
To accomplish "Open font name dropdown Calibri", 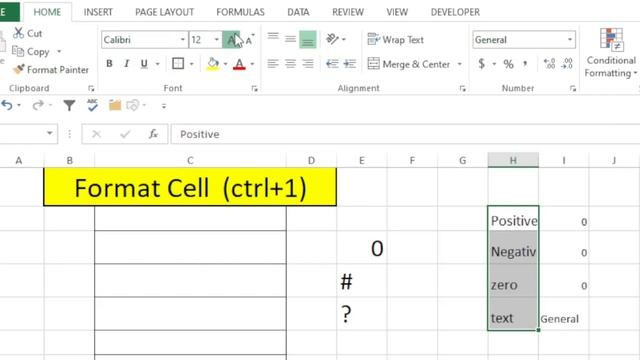I will [x=182, y=40].
